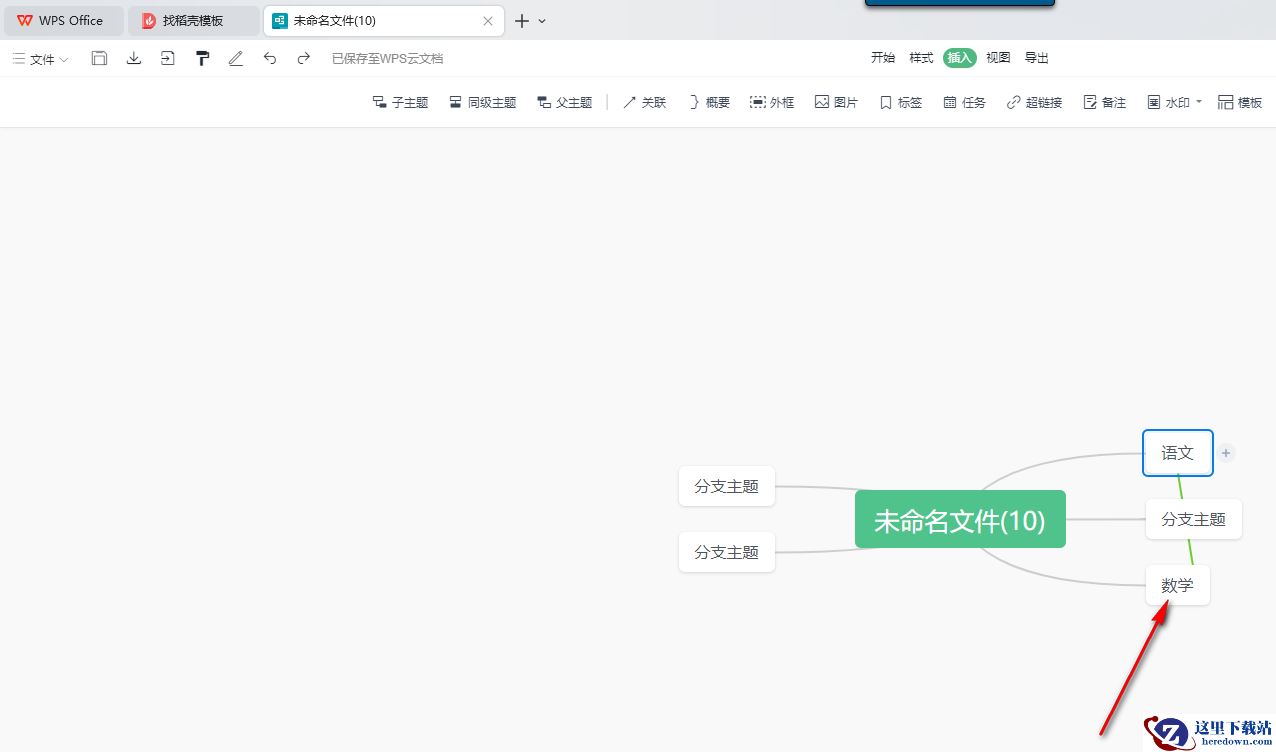Click the plus button beside 语文

pos(1226,453)
